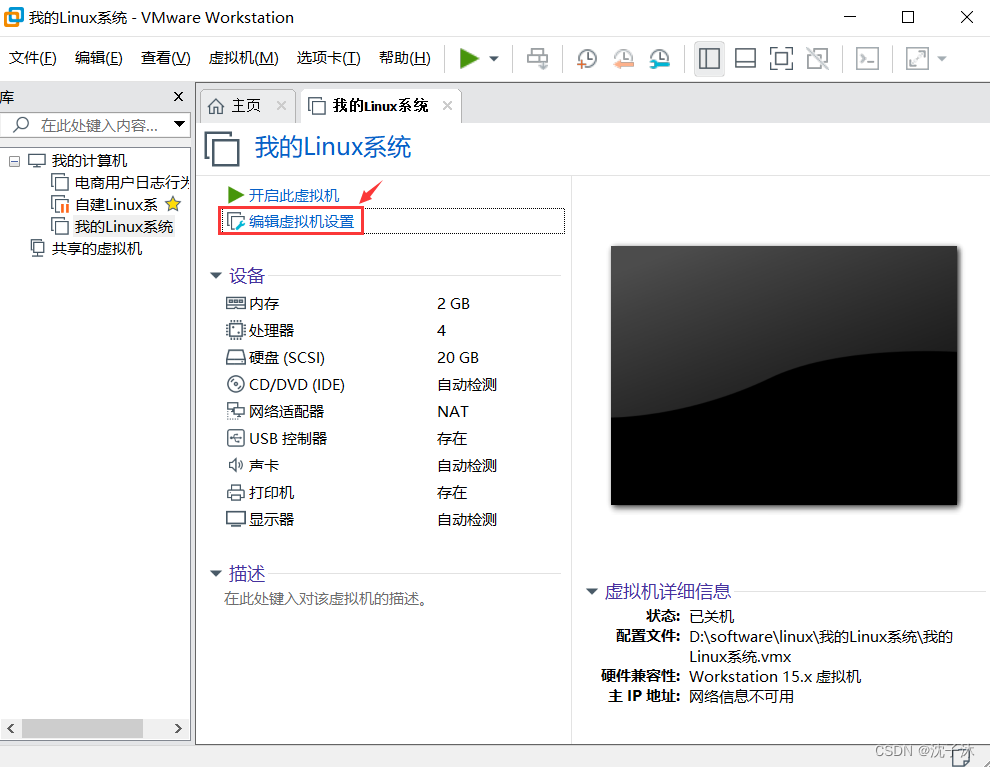
Task: Click the 20 GB hard disk value
Action: pyautogui.click(x=458, y=358)
